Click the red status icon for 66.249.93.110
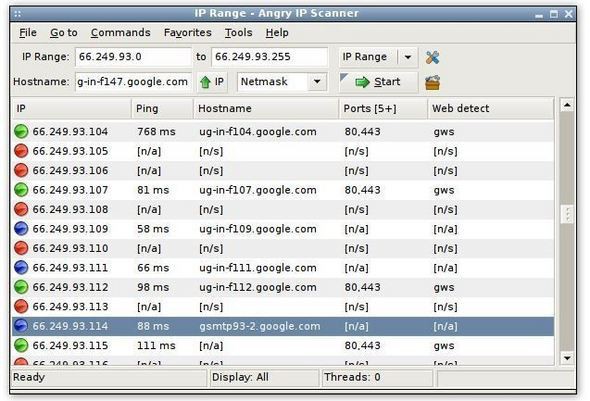 21,248
